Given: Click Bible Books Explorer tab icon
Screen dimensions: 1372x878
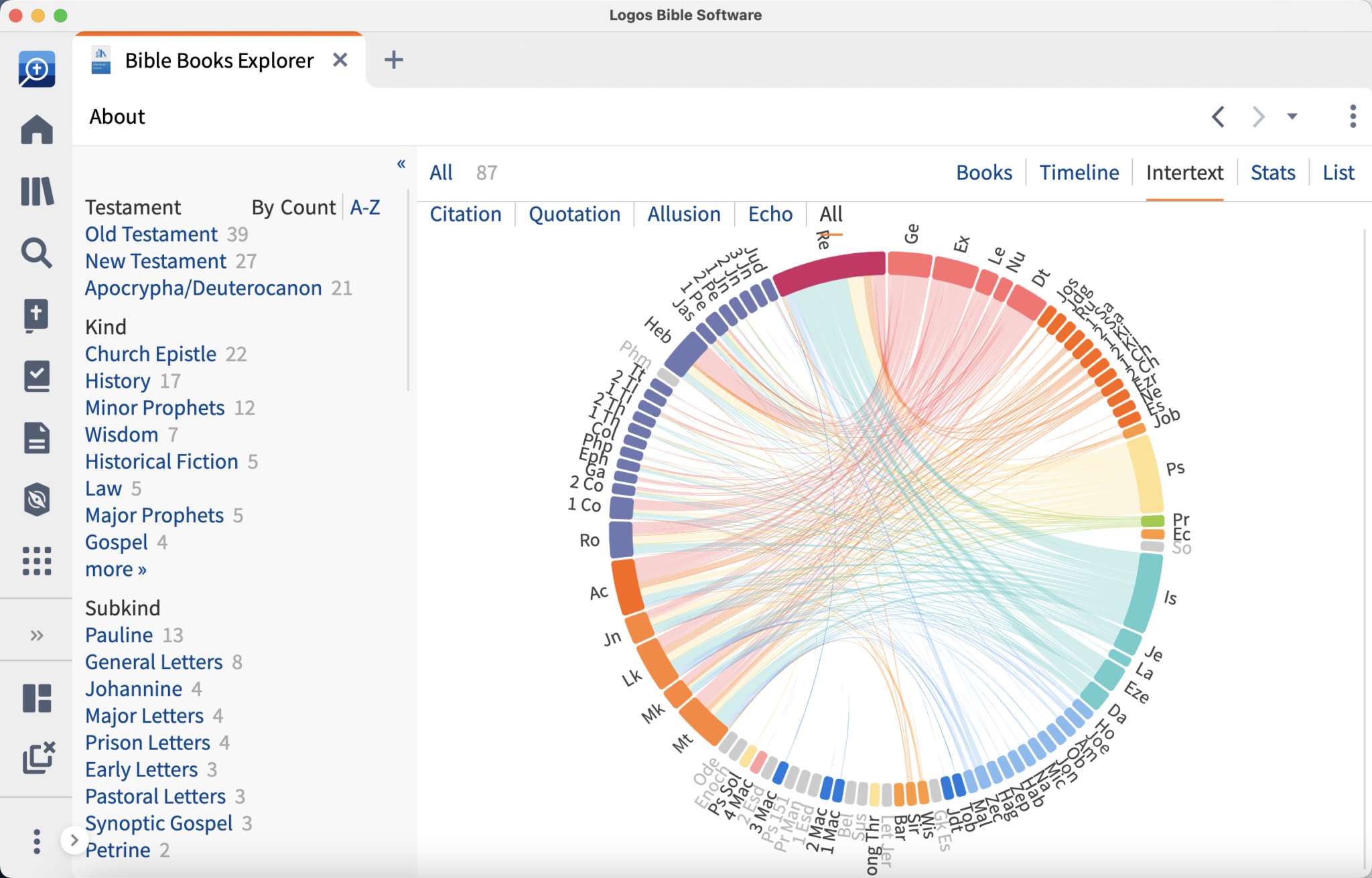Looking at the screenshot, I should (100, 60).
